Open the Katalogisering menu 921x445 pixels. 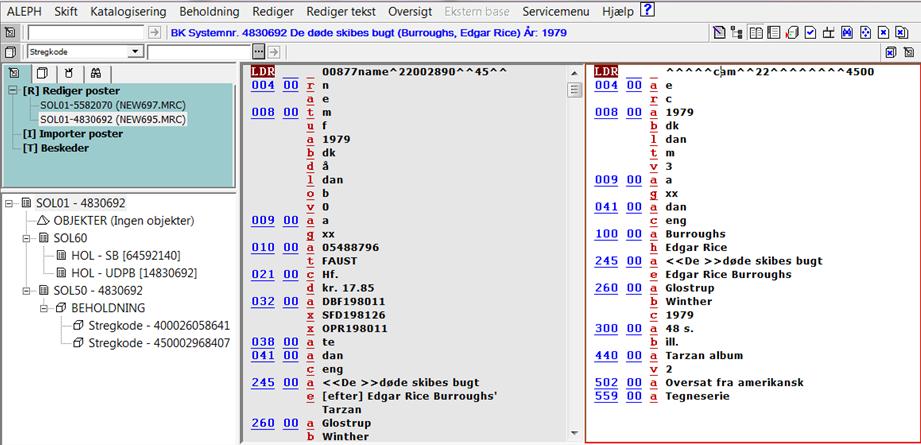pos(129,11)
